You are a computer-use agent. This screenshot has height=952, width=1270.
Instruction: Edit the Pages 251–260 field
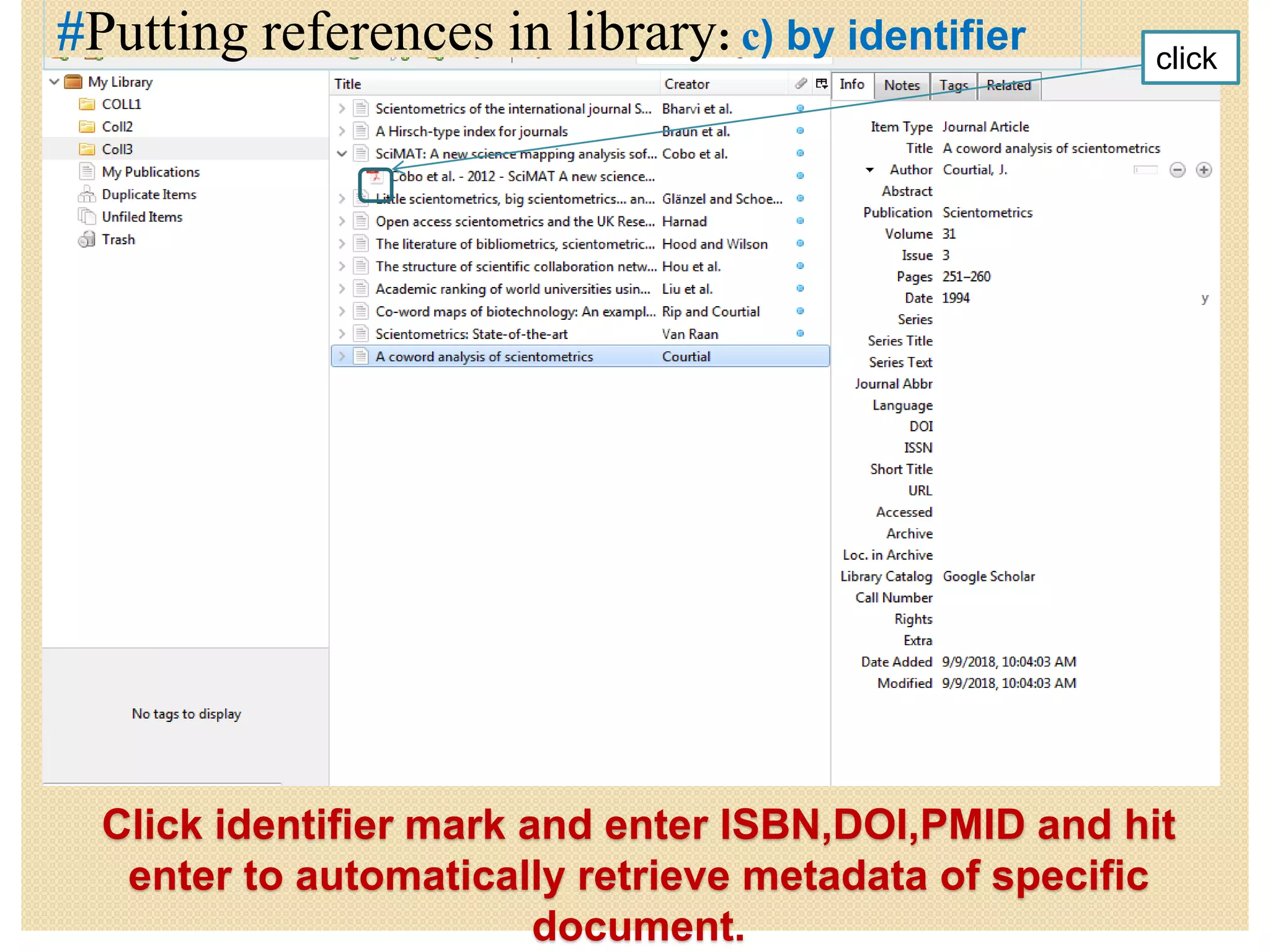coord(967,277)
